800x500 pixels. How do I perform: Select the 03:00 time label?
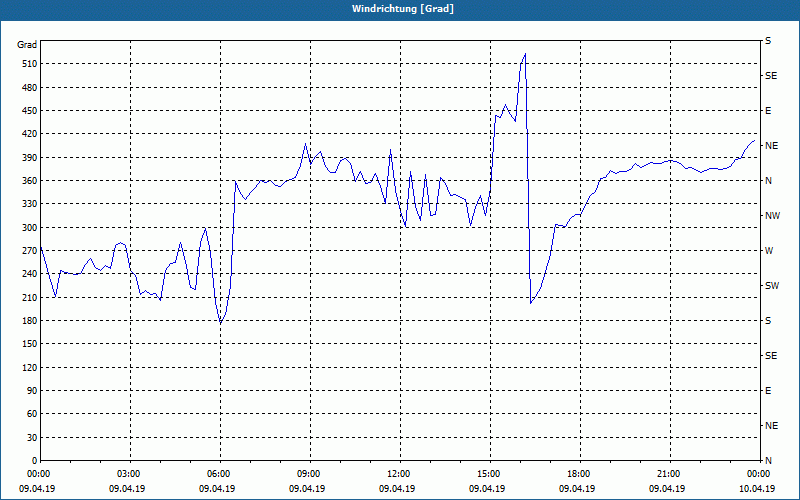point(131,474)
